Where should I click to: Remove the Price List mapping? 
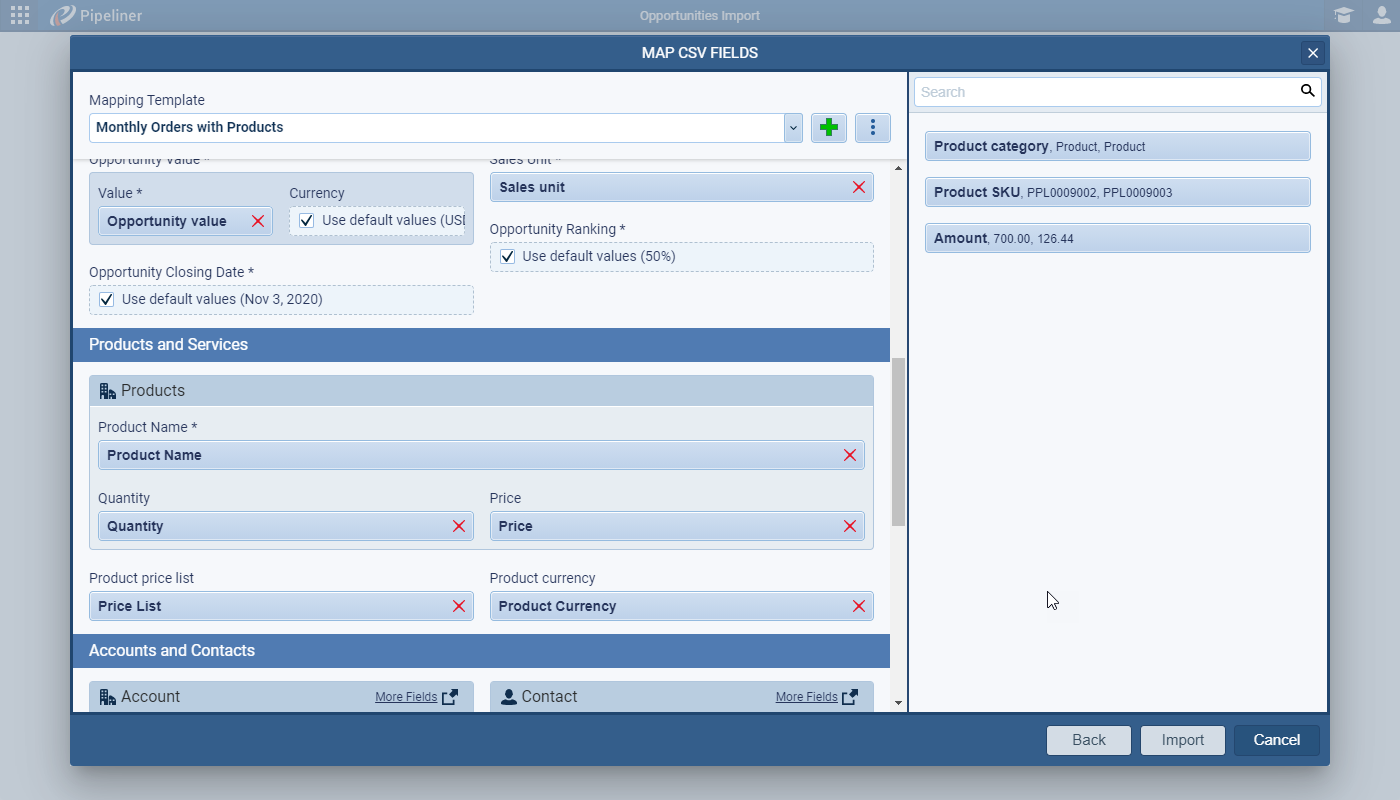(459, 606)
